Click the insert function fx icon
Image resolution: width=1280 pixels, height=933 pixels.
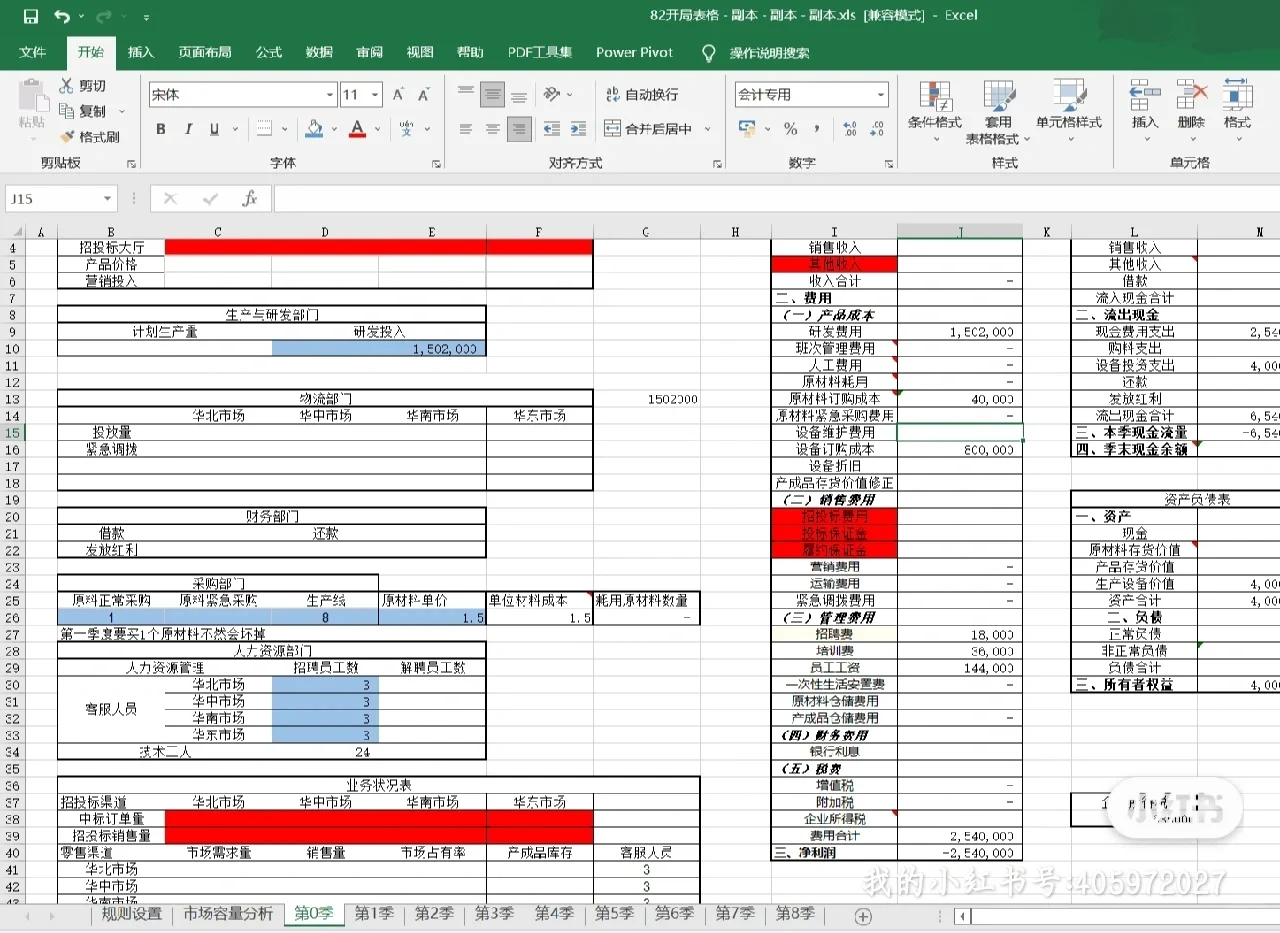(x=250, y=199)
